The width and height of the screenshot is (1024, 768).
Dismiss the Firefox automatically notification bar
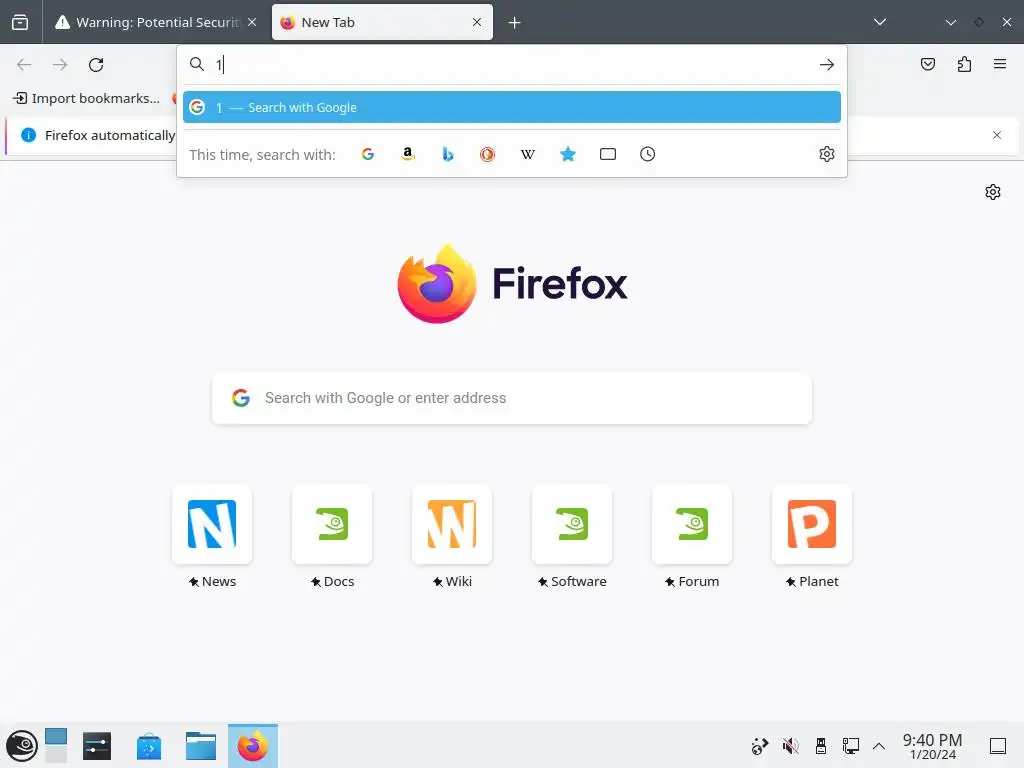pos(997,135)
